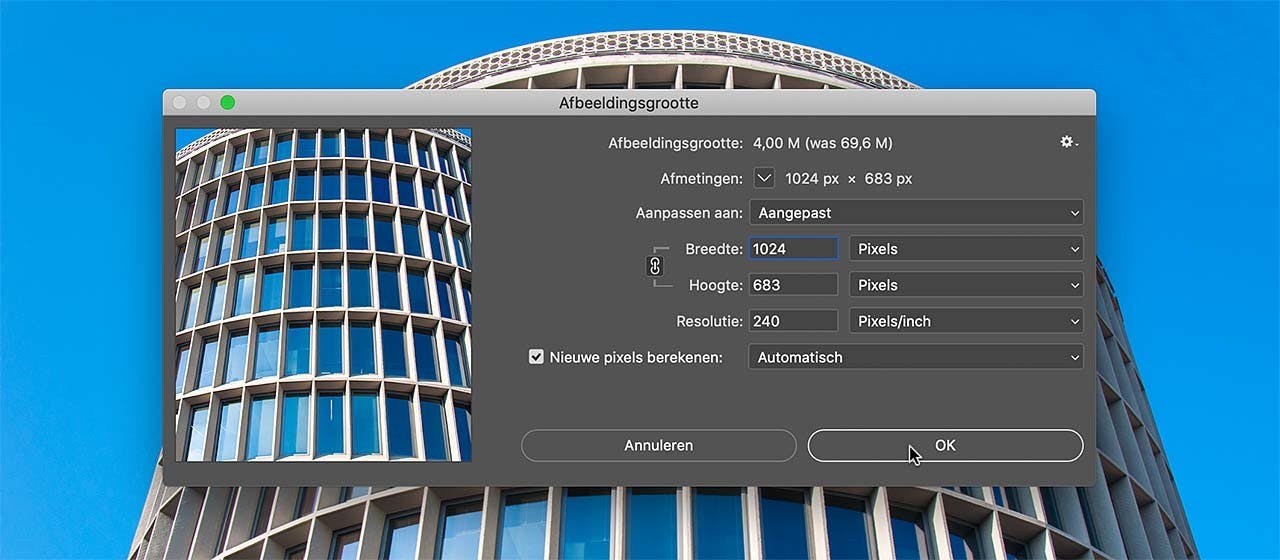
Task: Confirm with the OK button
Action: coord(945,446)
